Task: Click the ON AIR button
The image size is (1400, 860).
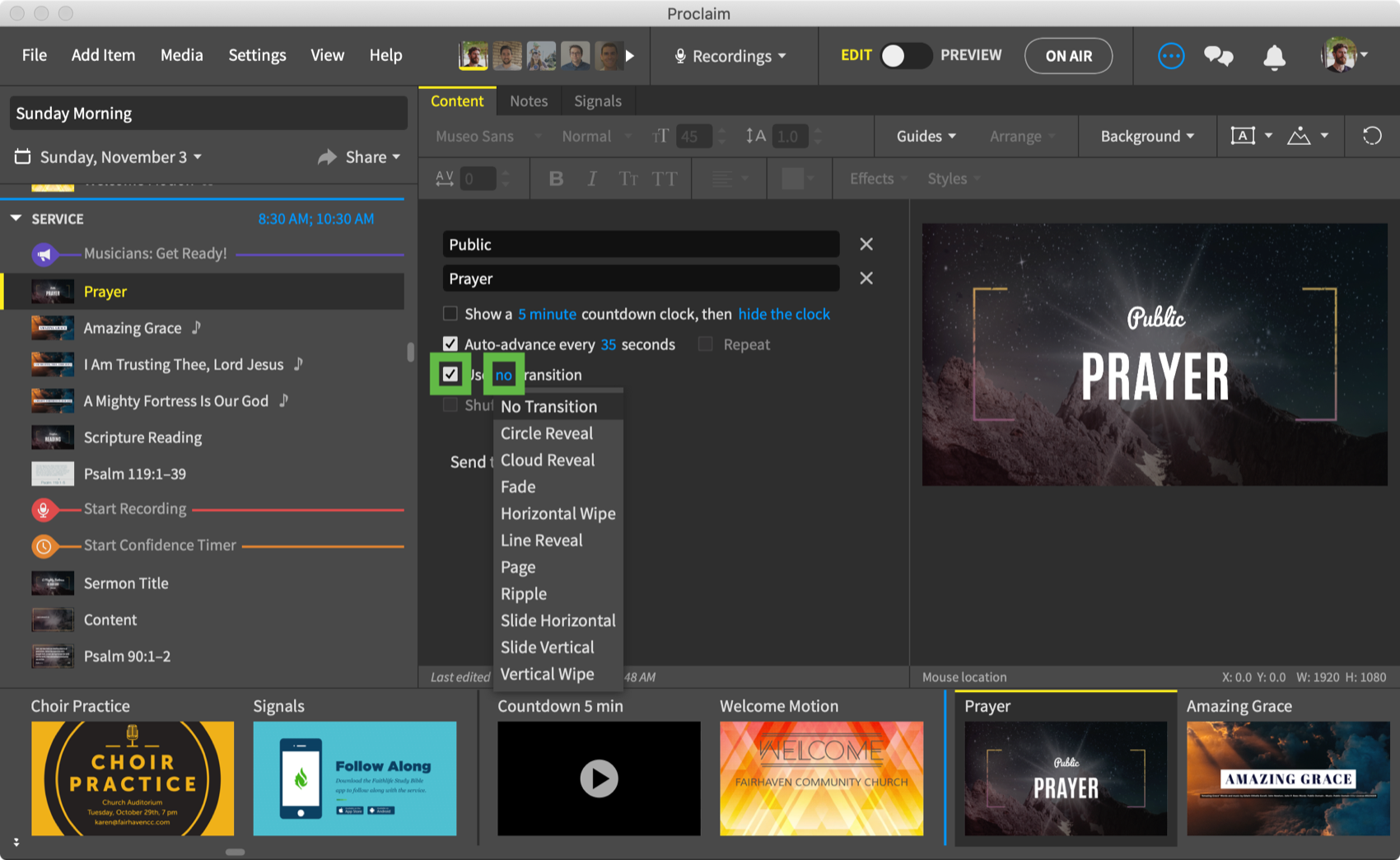Action: pos(1068,56)
